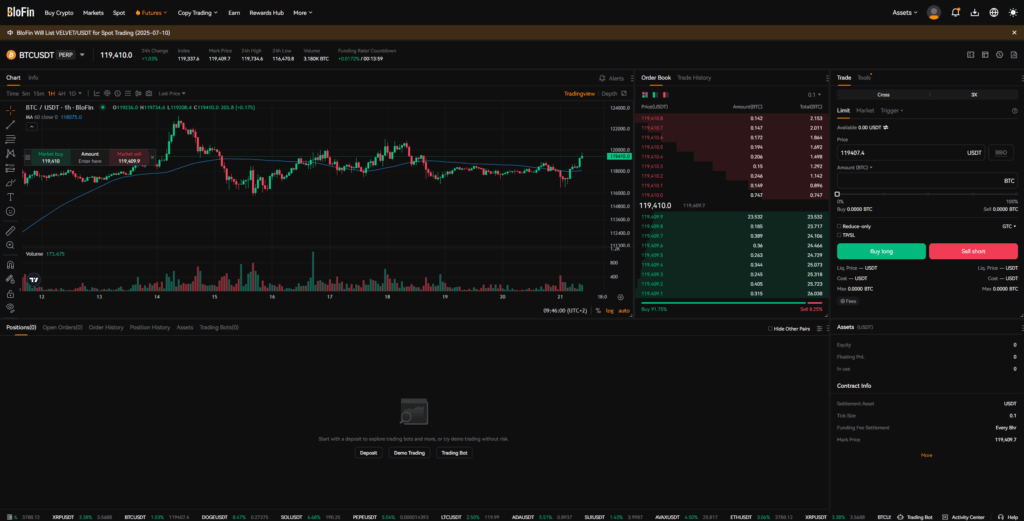
Task: Open language globe icon
Action: [x=994, y=12]
